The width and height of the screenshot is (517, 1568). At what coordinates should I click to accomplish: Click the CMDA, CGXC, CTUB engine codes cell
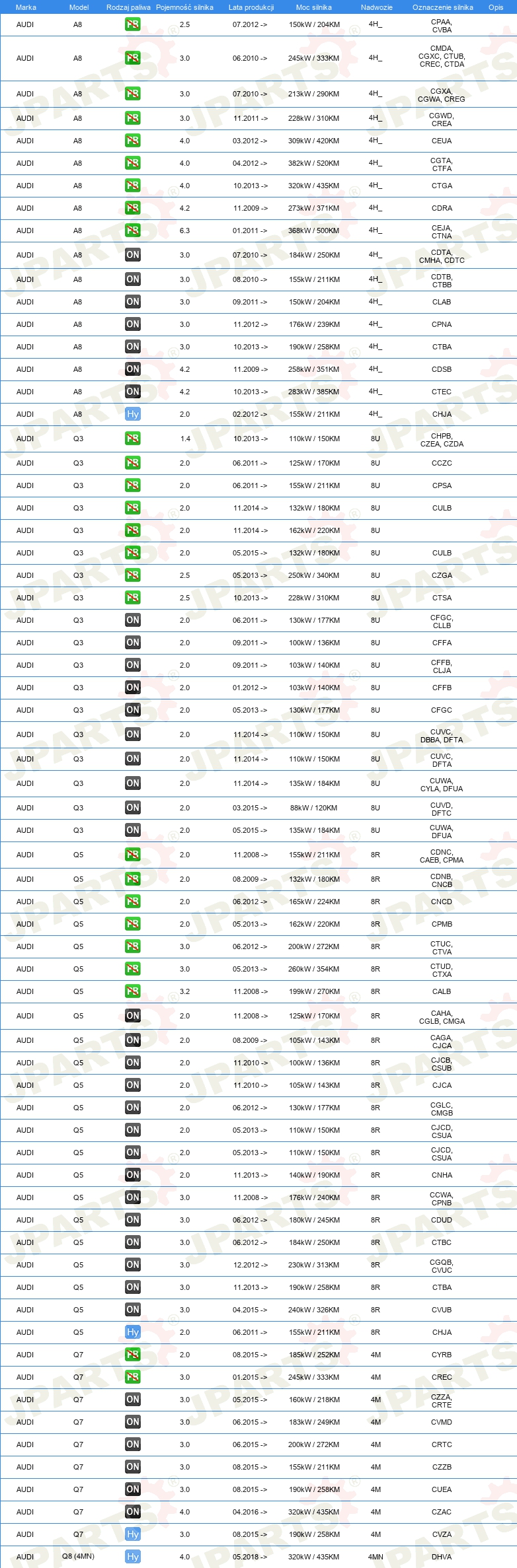coord(442,56)
